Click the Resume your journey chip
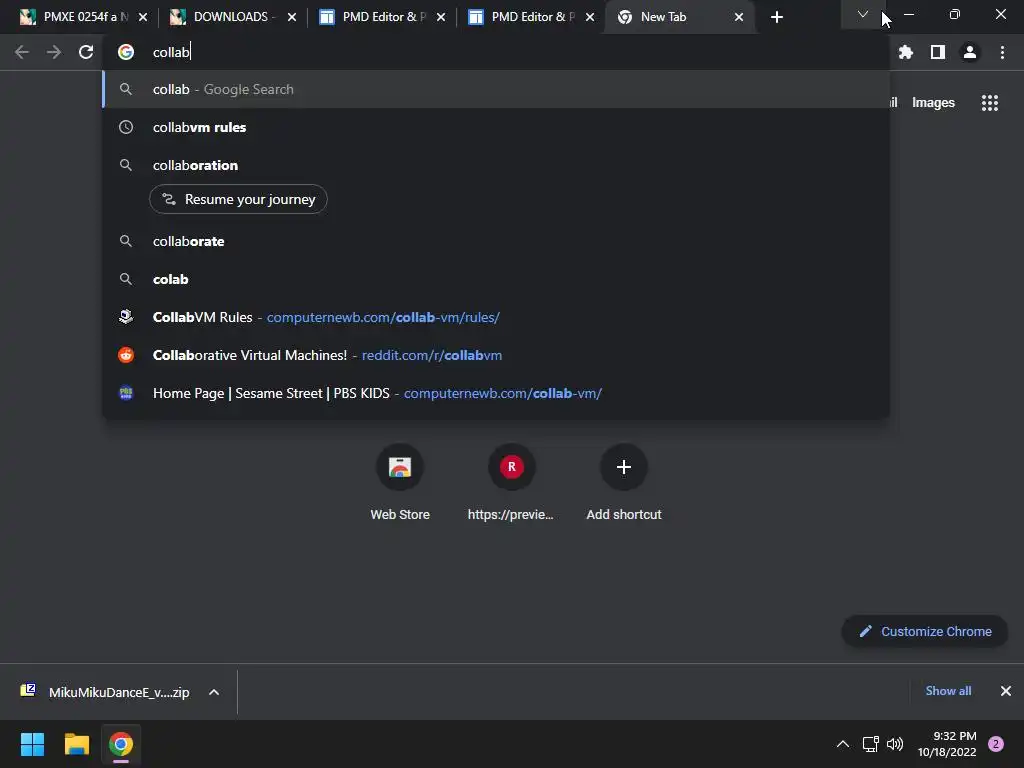Image resolution: width=1024 pixels, height=768 pixels. click(x=238, y=199)
